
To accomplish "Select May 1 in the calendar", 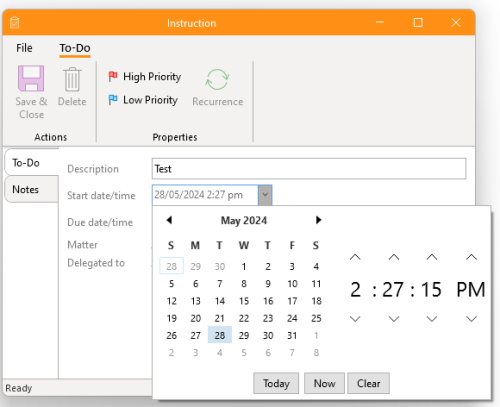I will (x=244, y=266).
